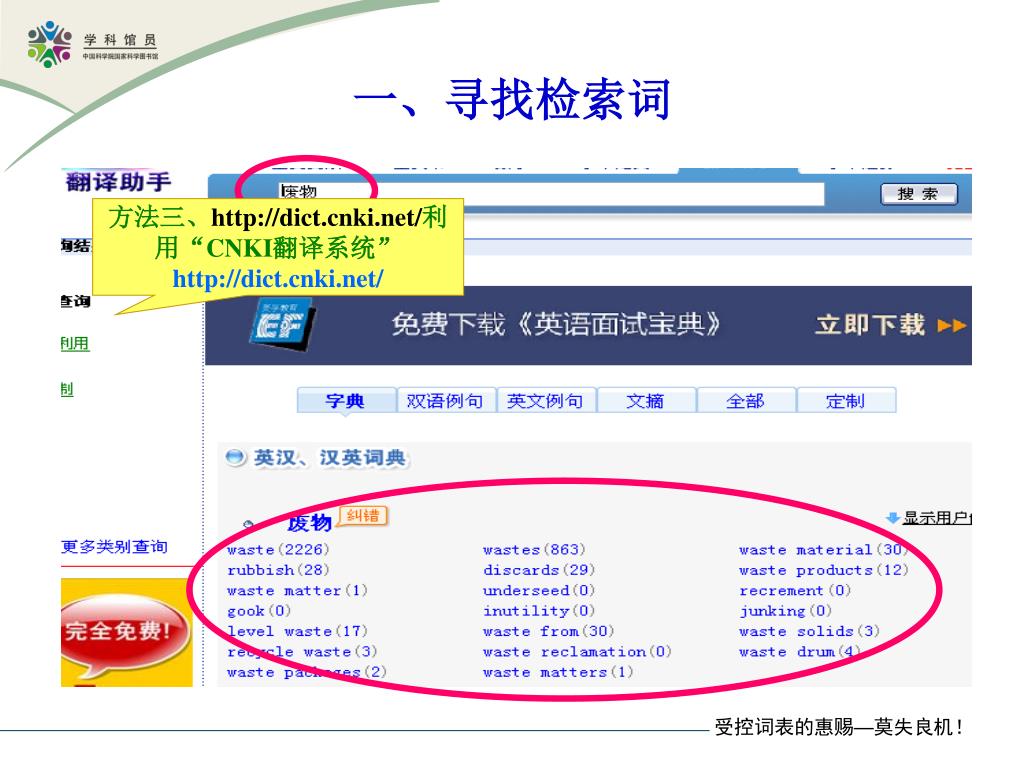The width and height of the screenshot is (1024, 768).
Task: Open the discards(29) link
Action: (x=539, y=570)
